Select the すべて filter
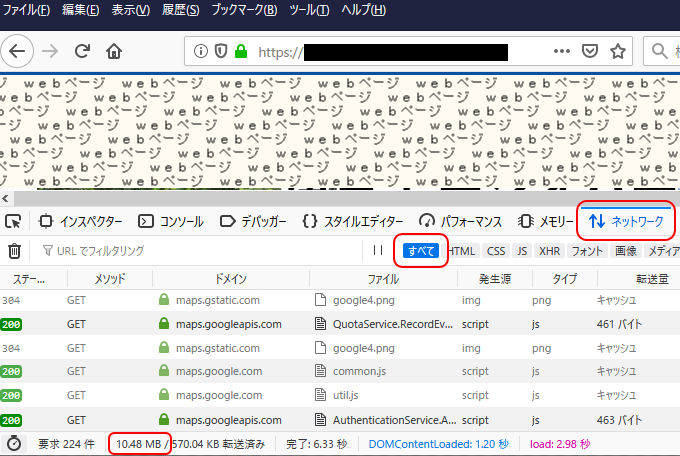Viewport: 680px width, 456px height. (x=421, y=251)
